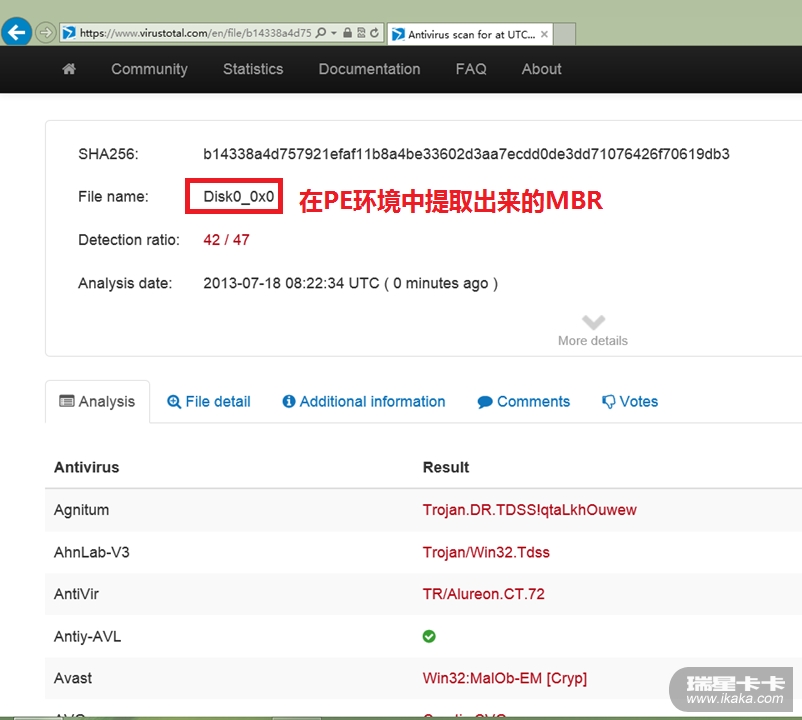This screenshot has width=802, height=720.
Task: Click the refresh page icon
Action: (x=374, y=33)
